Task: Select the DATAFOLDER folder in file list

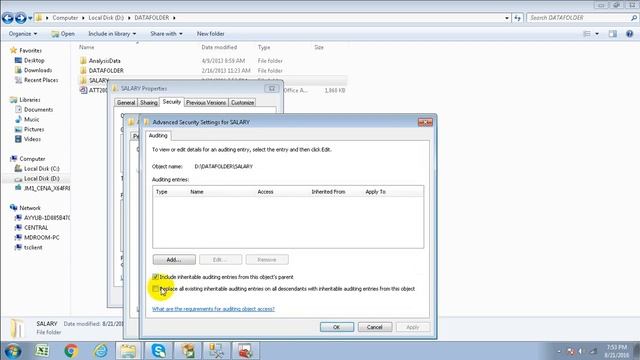Action: click(x=106, y=71)
